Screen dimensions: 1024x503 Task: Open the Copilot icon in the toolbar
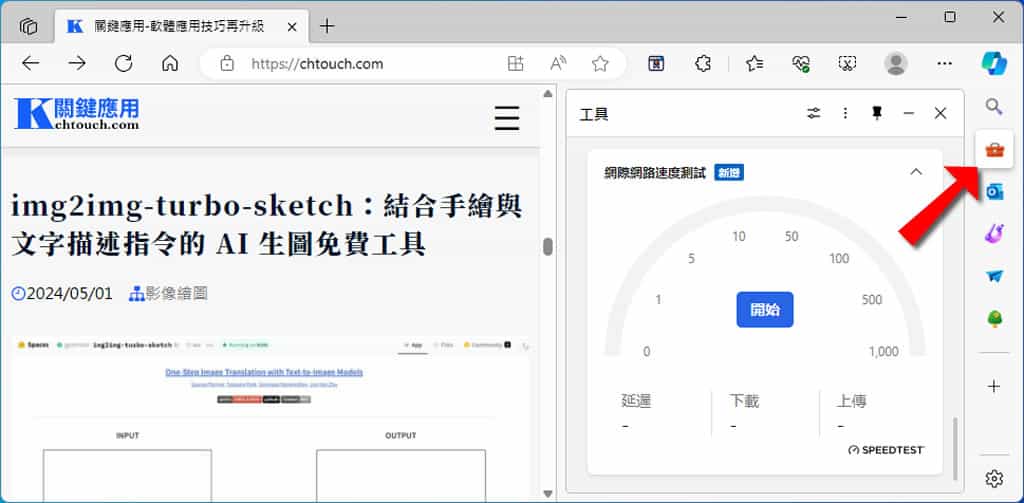pyautogui.click(x=993, y=63)
